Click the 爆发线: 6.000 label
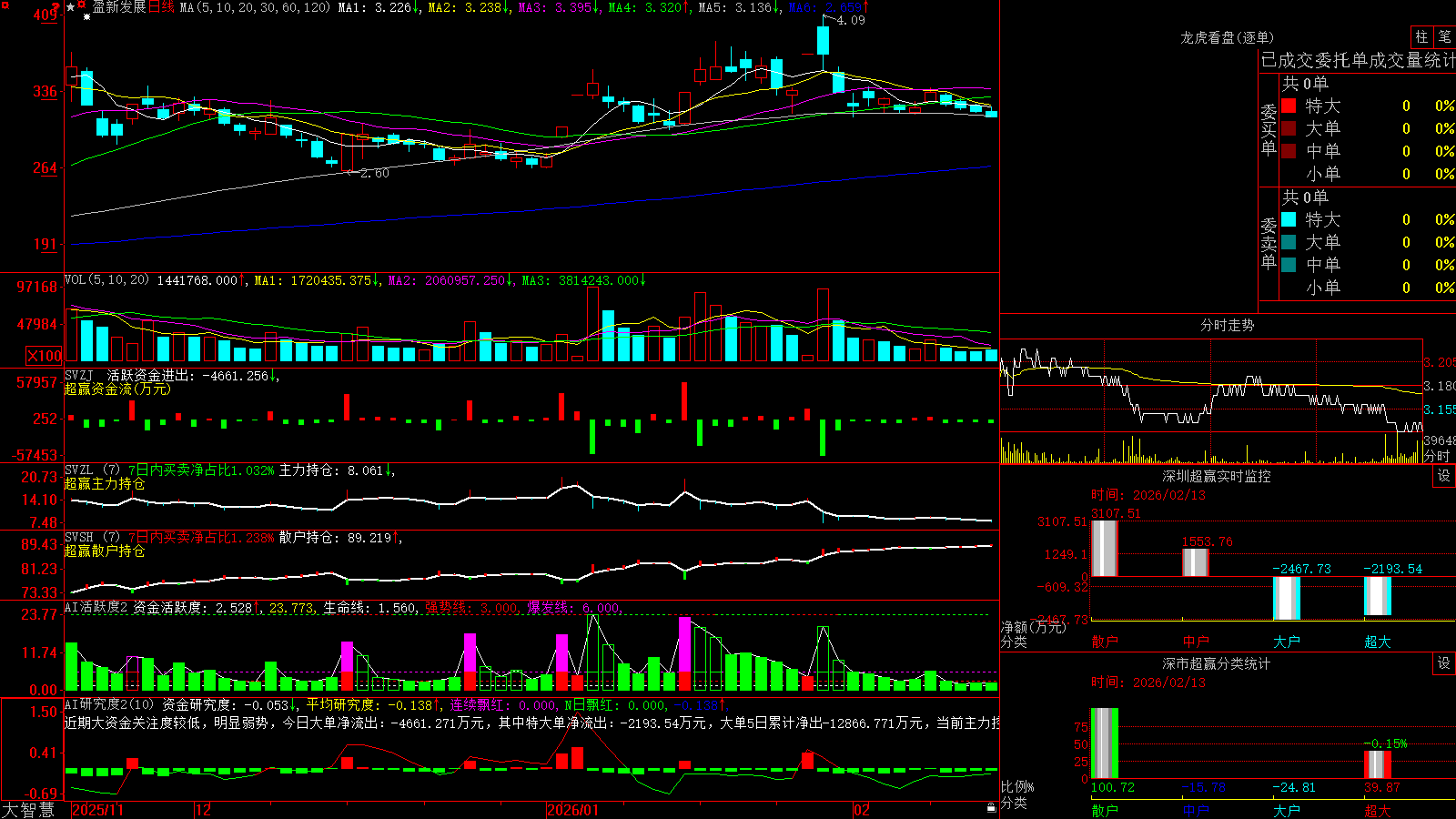 (575, 608)
